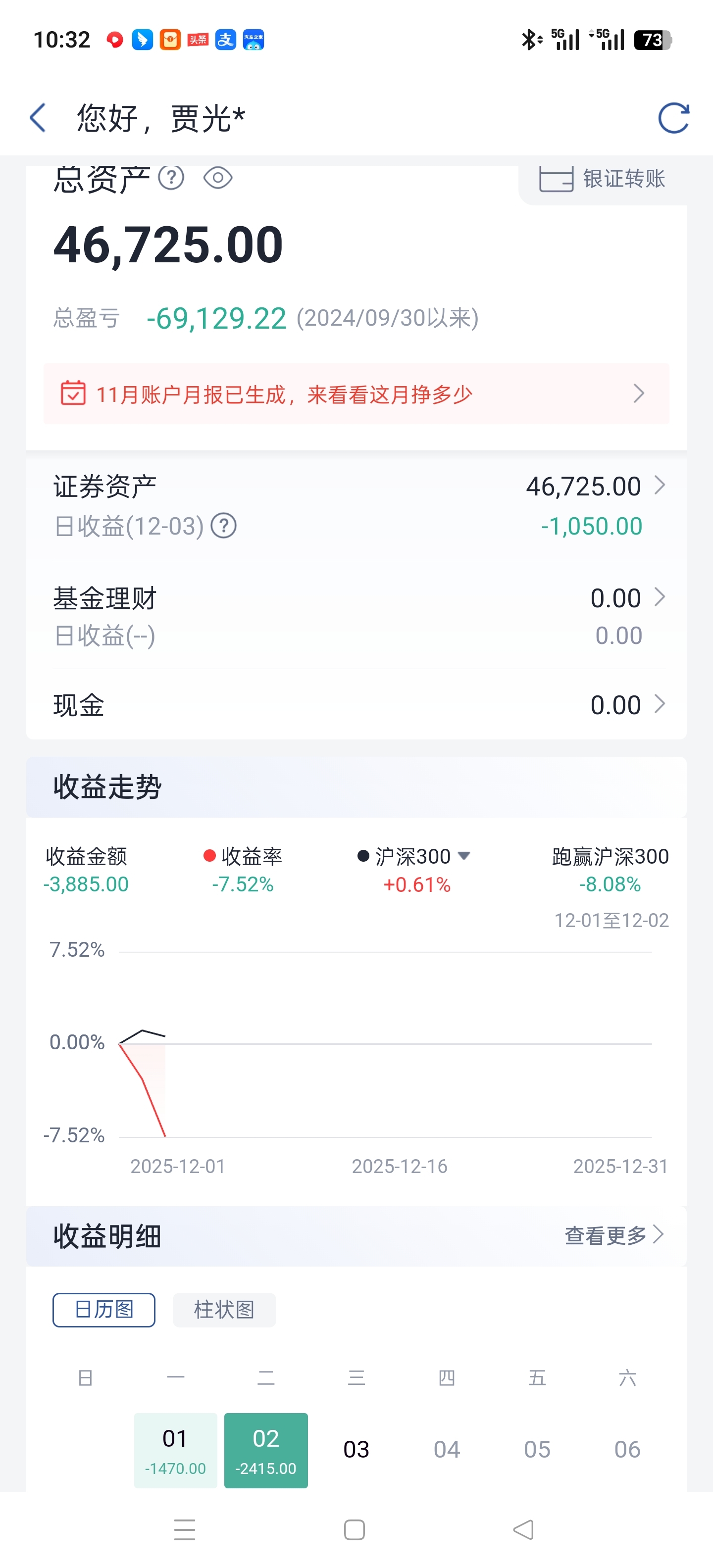Image resolution: width=713 pixels, height=1568 pixels.
Task: Open daily income help question mark
Action: pyautogui.click(x=223, y=526)
